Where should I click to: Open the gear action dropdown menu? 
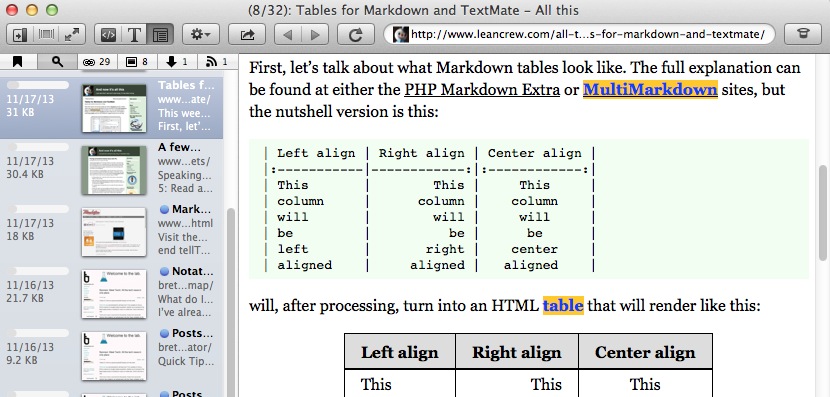click(201, 35)
